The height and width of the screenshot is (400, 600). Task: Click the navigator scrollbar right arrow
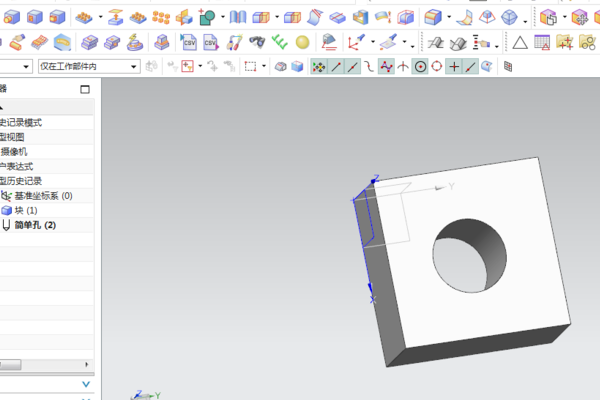point(86,364)
